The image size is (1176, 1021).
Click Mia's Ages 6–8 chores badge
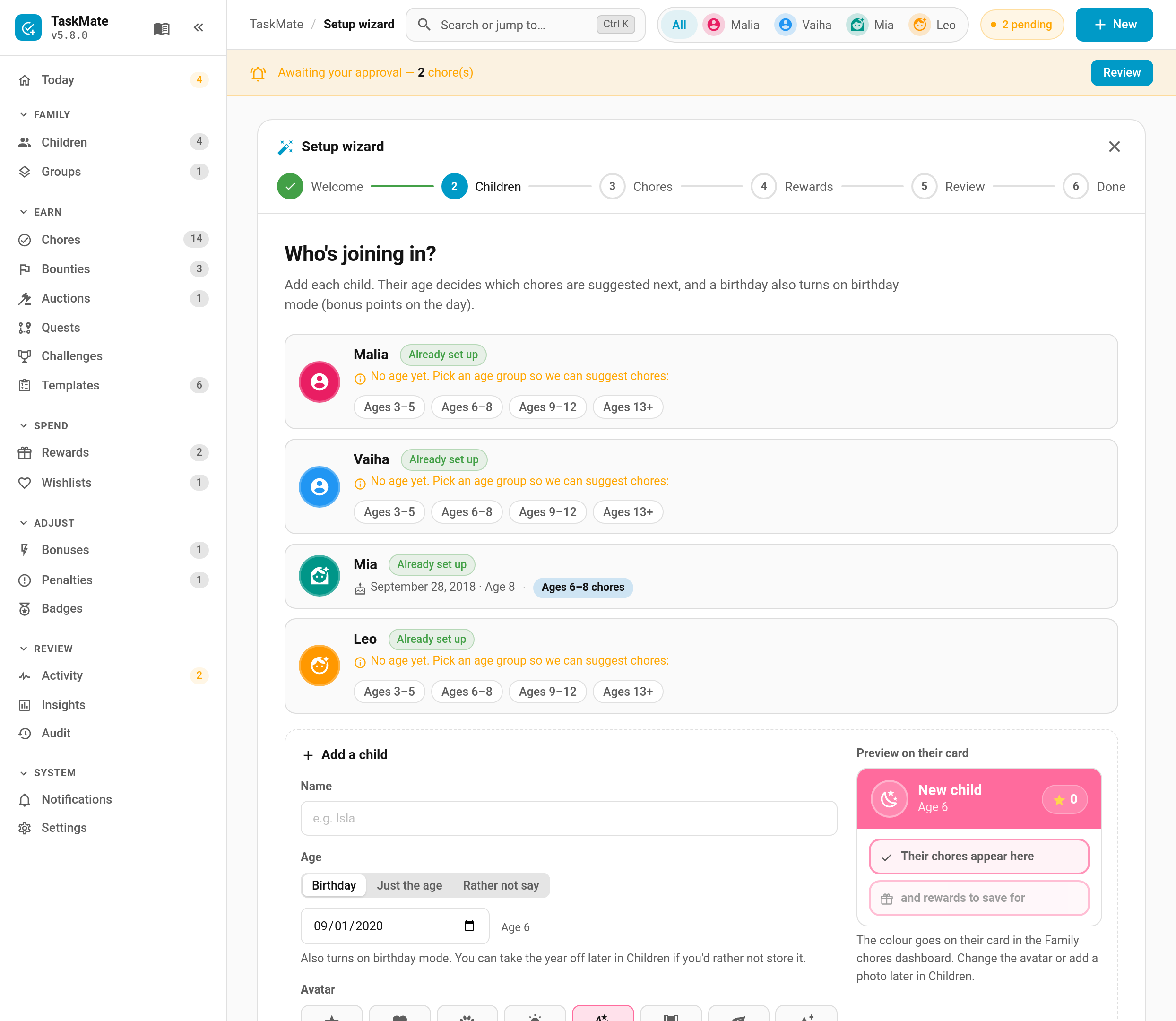[x=583, y=587]
